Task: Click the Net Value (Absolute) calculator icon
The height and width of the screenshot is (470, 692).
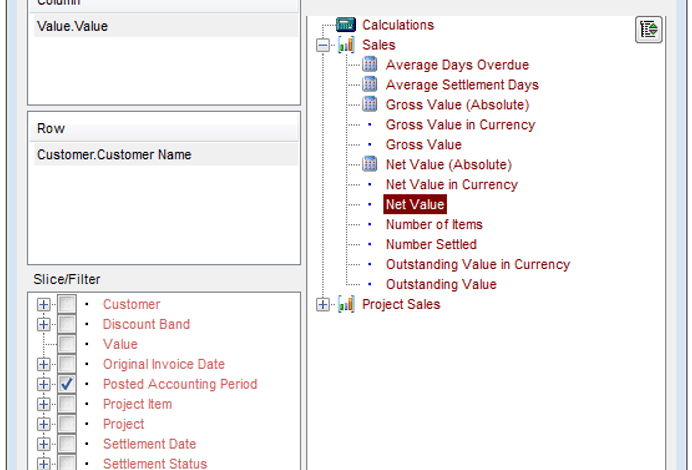Action: tap(370, 164)
